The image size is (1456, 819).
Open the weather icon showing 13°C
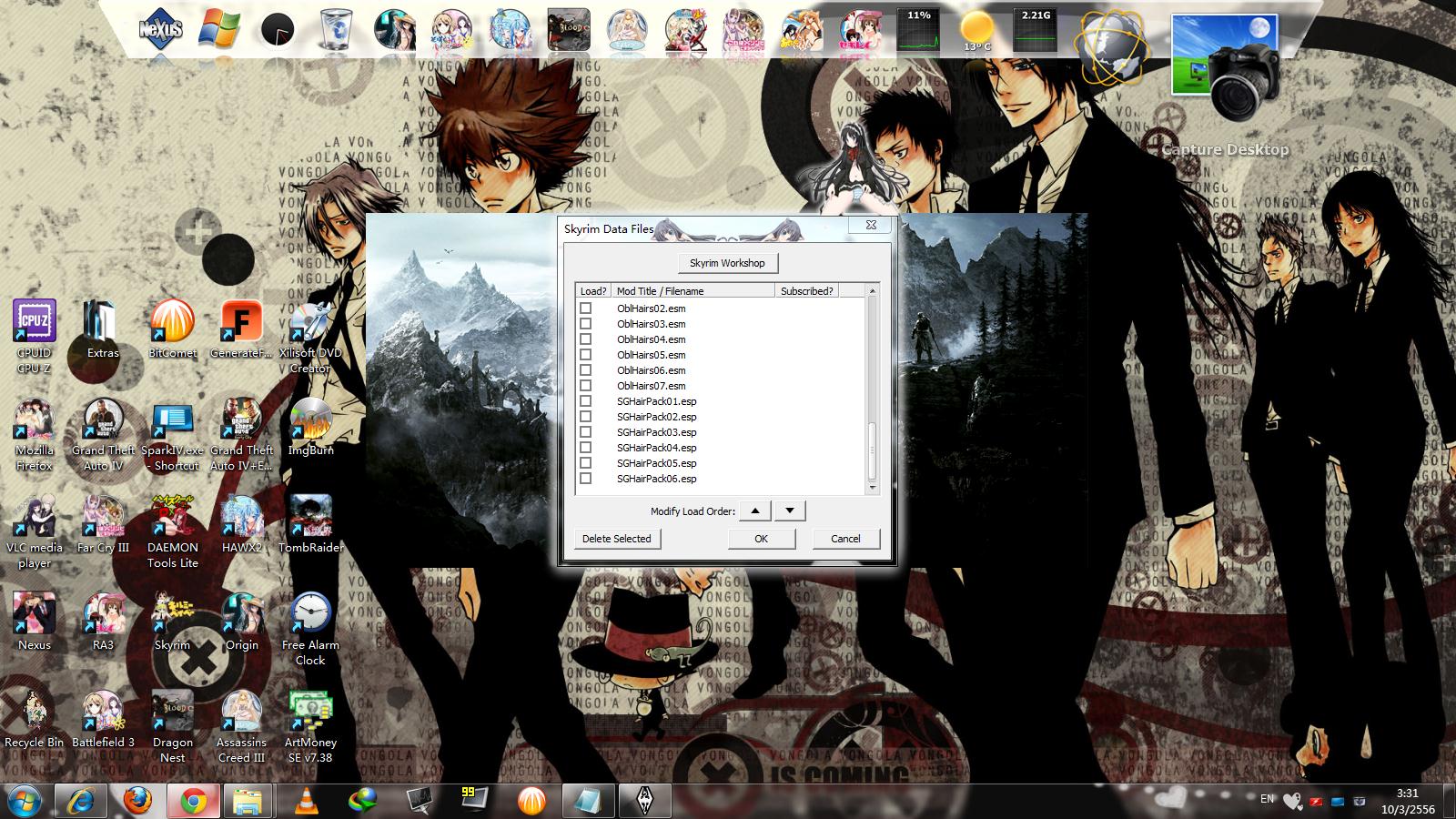[x=977, y=30]
